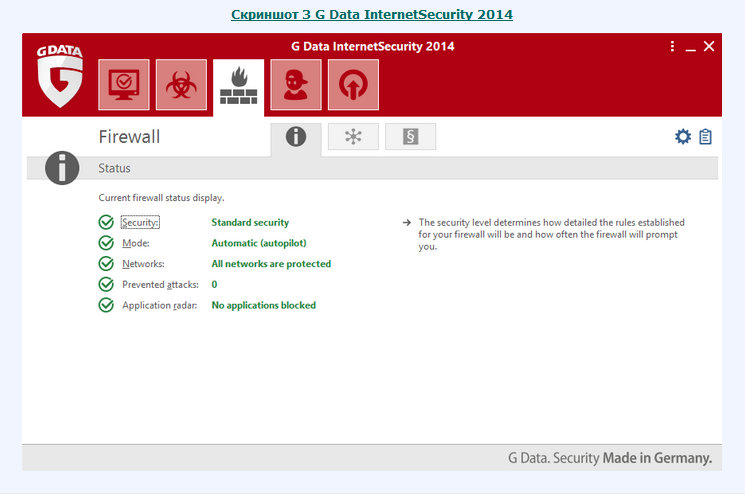The image size is (745, 495).
Task: Click the G Data InternetSecurity 2014 title
Action: 372,47
